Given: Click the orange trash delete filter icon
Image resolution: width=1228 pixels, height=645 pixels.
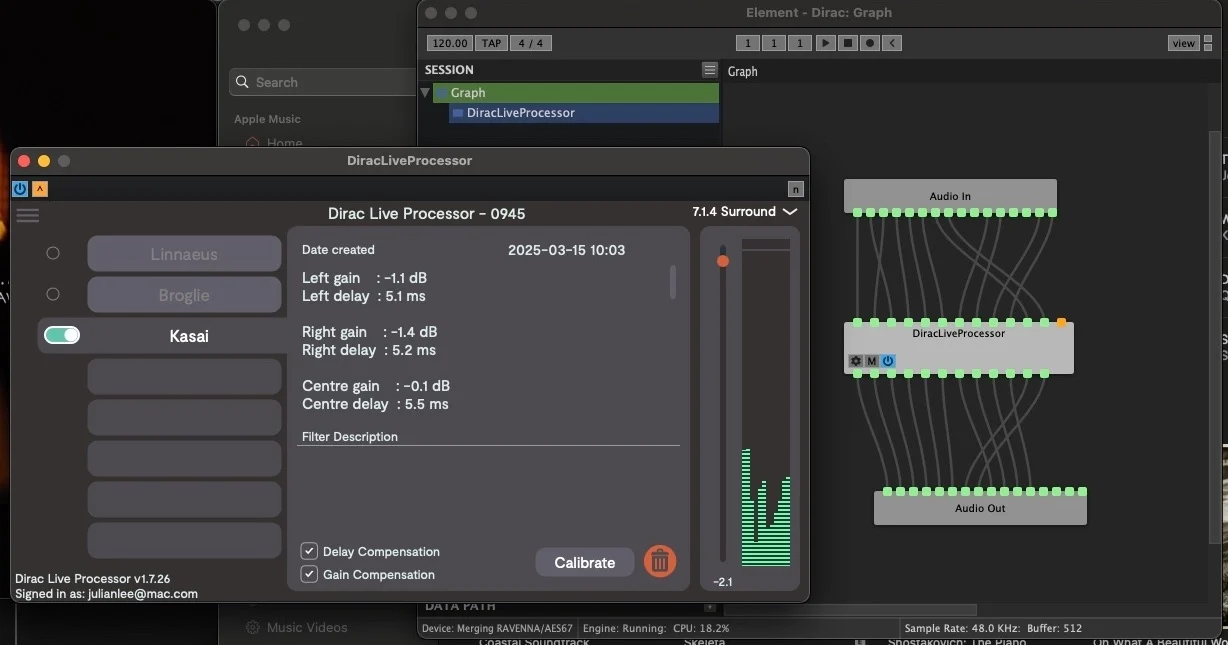Looking at the screenshot, I should [659, 561].
